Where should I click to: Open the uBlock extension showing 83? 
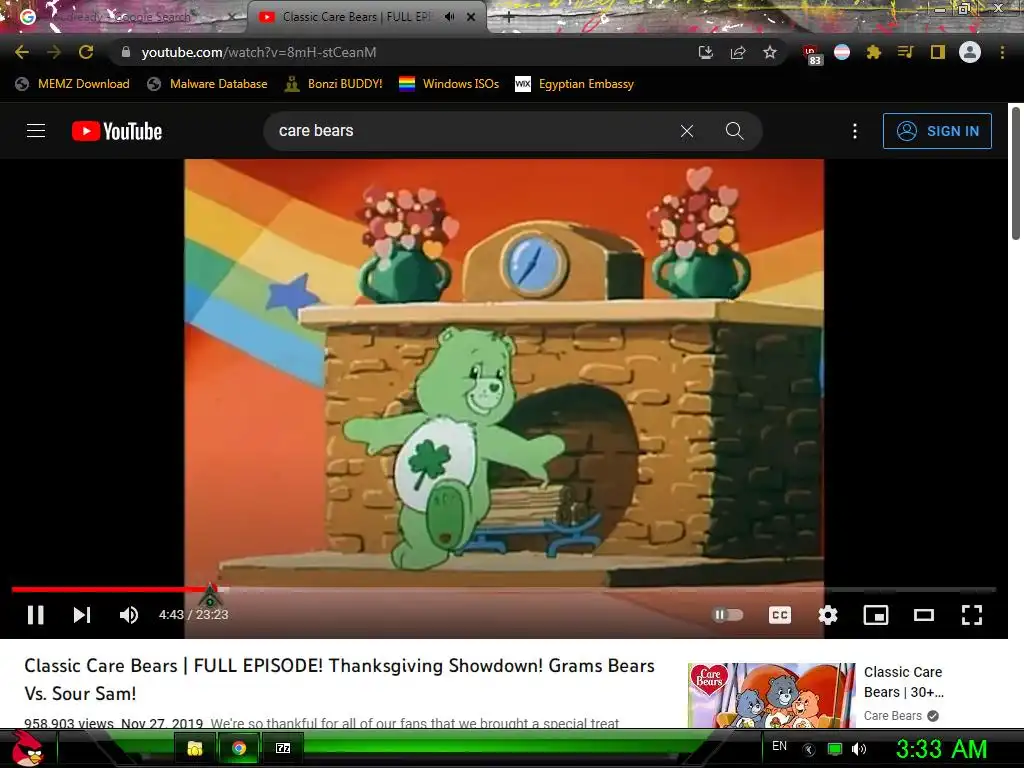coord(811,54)
